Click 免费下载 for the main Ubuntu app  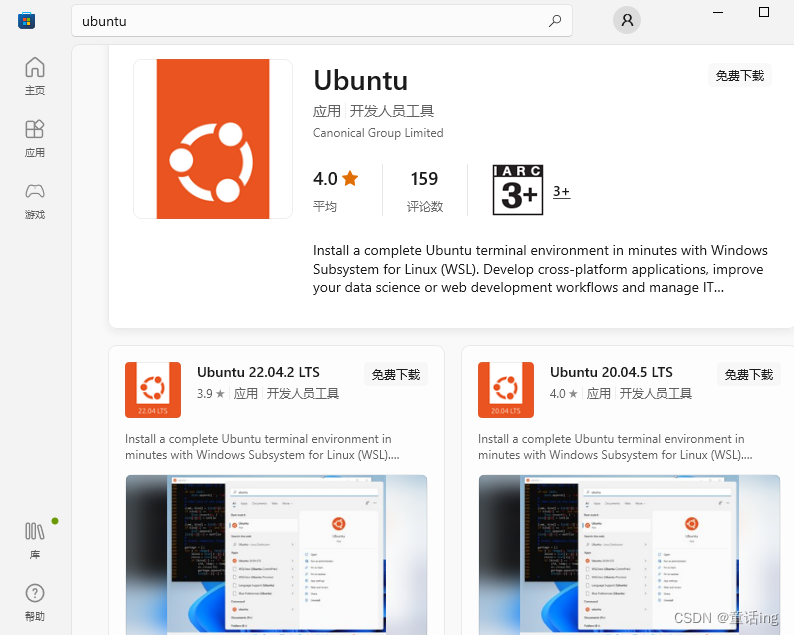[x=739, y=75]
